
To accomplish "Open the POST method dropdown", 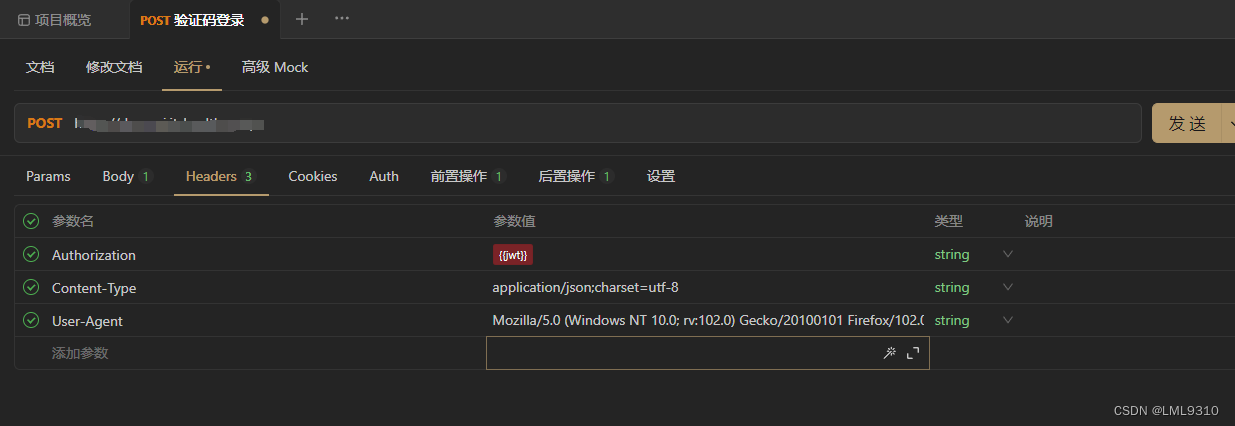I will coord(45,123).
